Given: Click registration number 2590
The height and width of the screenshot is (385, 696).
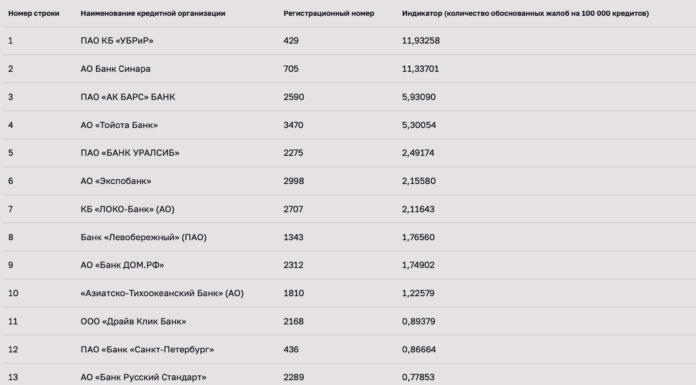Looking at the screenshot, I should pyautogui.click(x=294, y=97).
